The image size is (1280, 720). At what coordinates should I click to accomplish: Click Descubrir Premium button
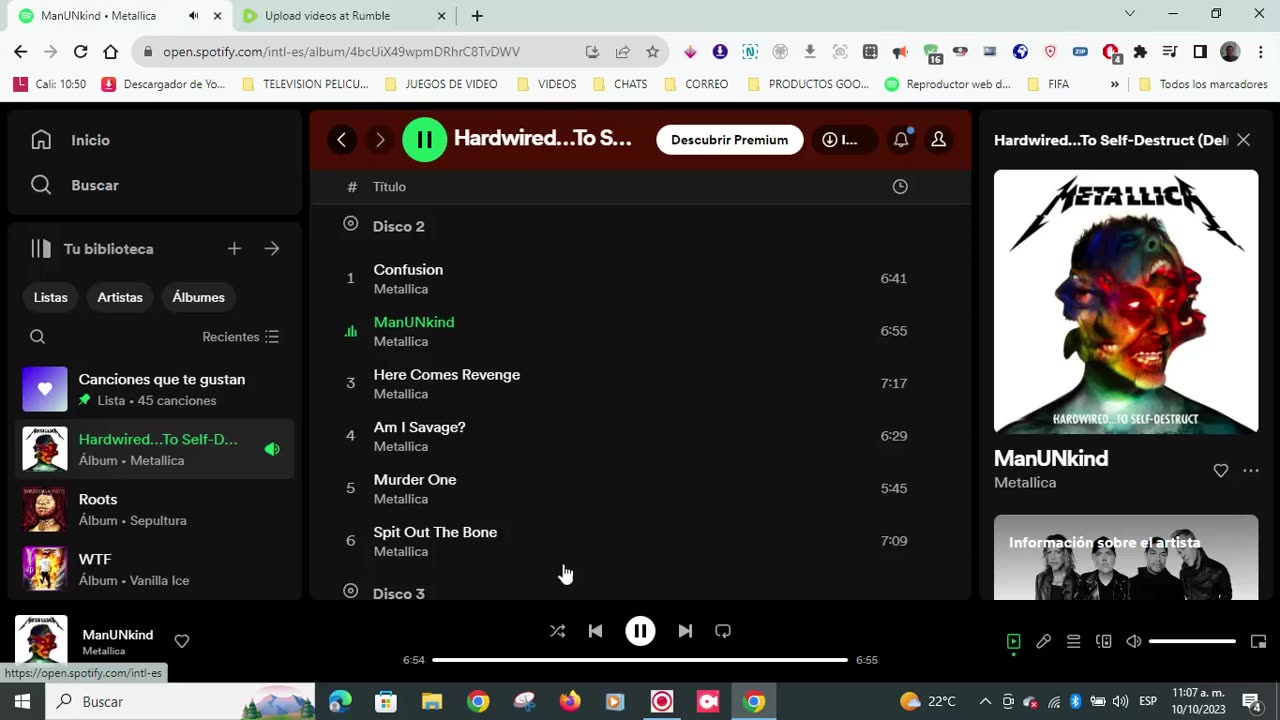[730, 140]
